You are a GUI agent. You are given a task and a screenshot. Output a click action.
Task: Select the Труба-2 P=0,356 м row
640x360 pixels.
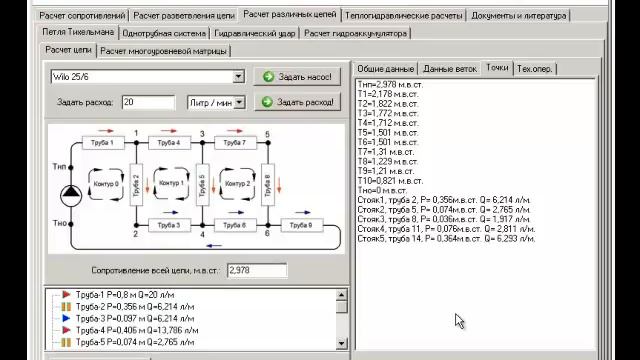click(135, 307)
